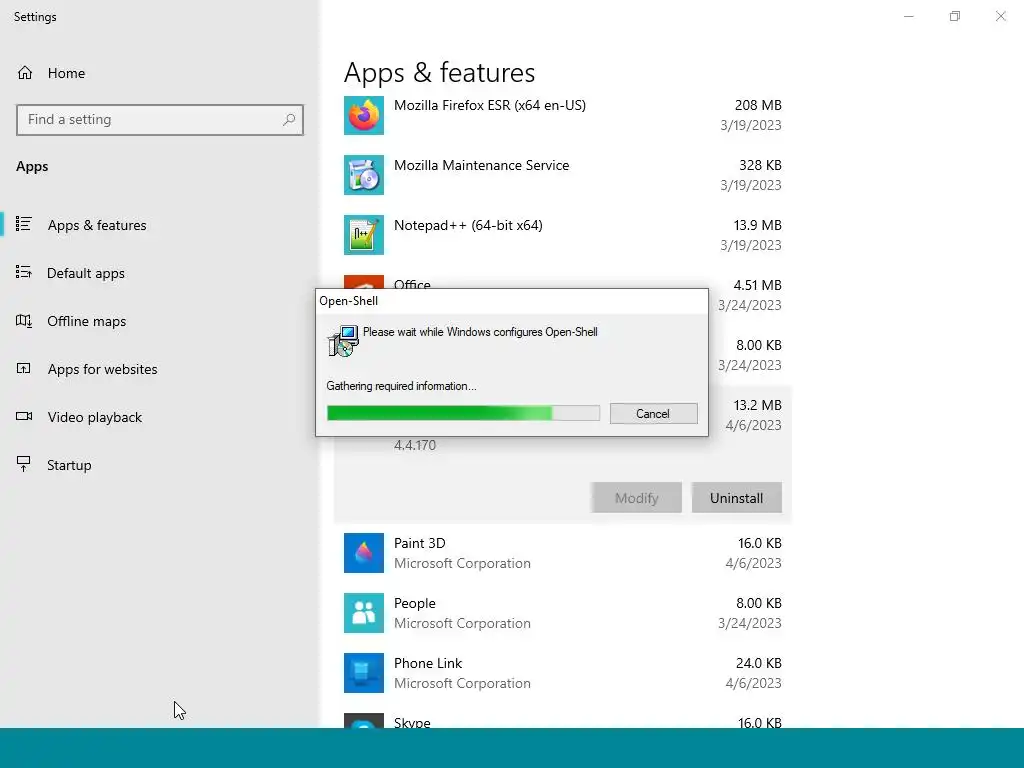Go to Offline maps settings

pyautogui.click(x=86, y=321)
